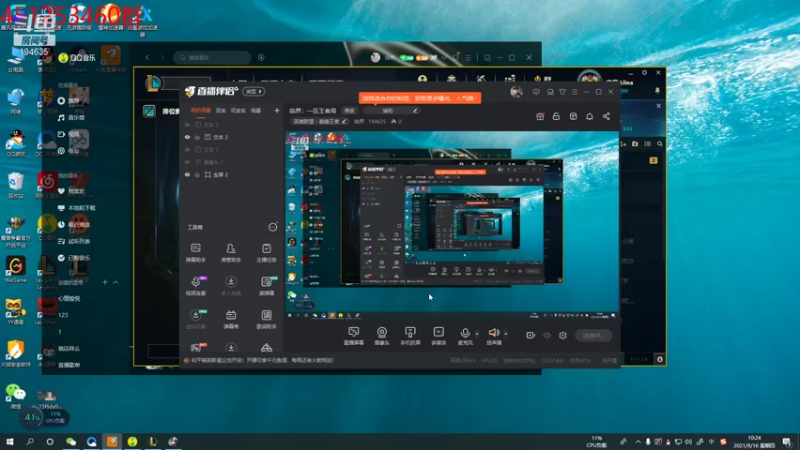Edit the 英雄联盟 game category tag
This screenshot has height=450, width=800.
pyautogui.click(x=320, y=121)
